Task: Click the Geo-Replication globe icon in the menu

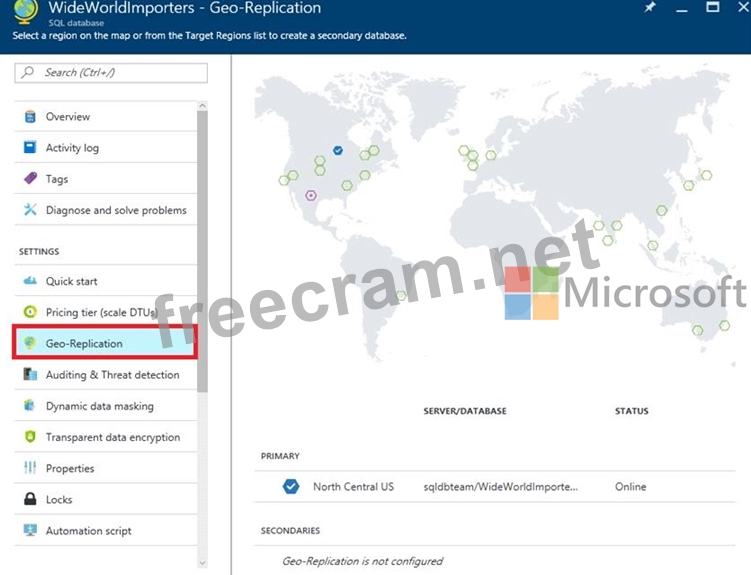Action: pyautogui.click(x=30, y=343)
